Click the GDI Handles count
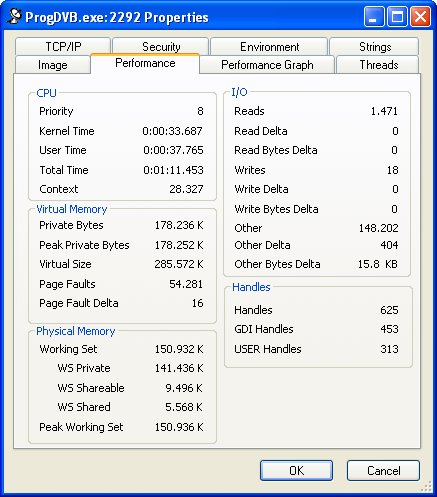Screen dimensions: 437x497 [389, 329]
